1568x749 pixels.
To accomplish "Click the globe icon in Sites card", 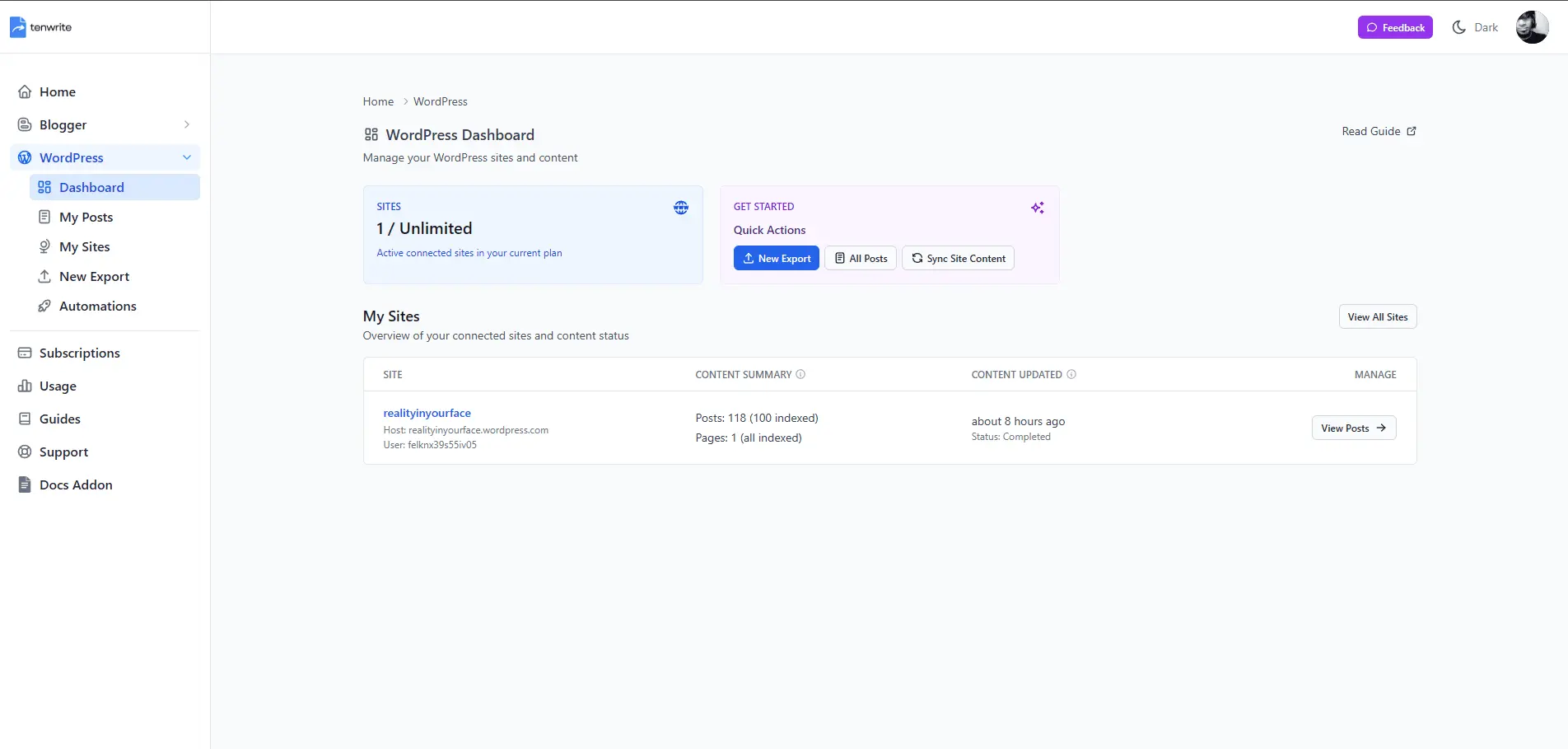I will 681,208.
